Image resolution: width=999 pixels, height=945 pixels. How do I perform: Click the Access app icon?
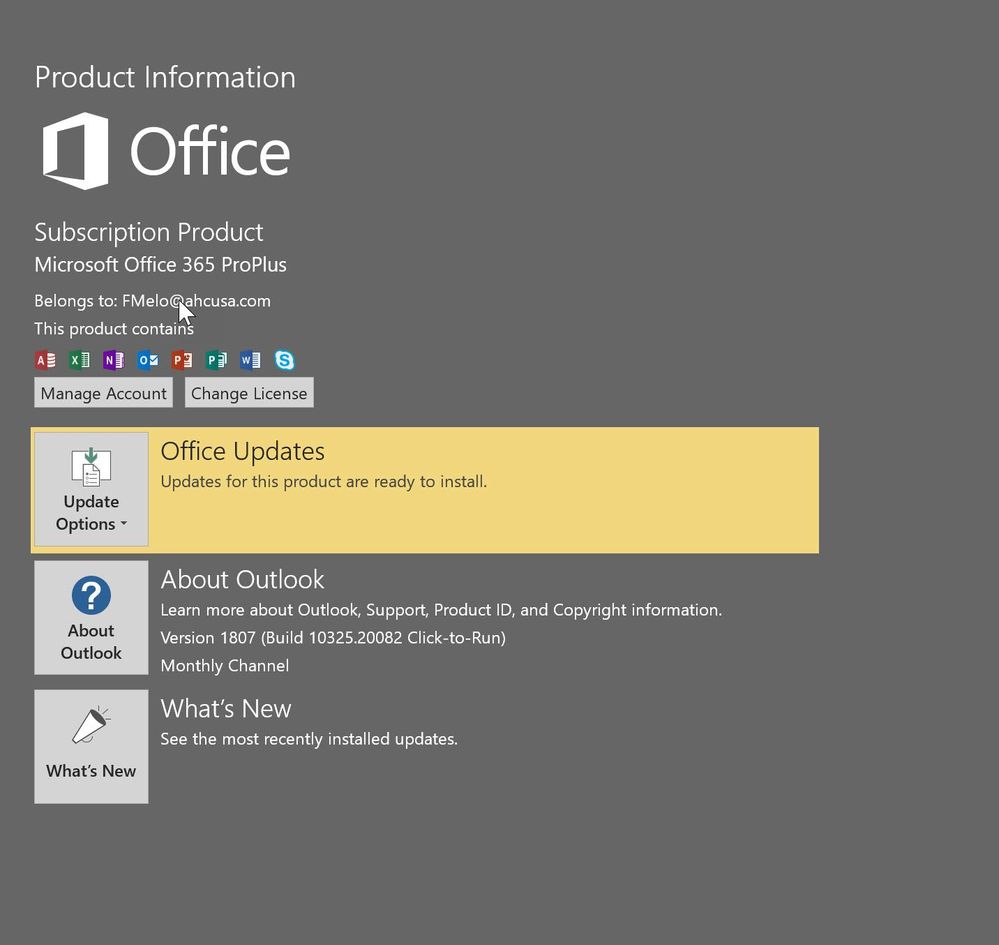(x=45, y=360)
